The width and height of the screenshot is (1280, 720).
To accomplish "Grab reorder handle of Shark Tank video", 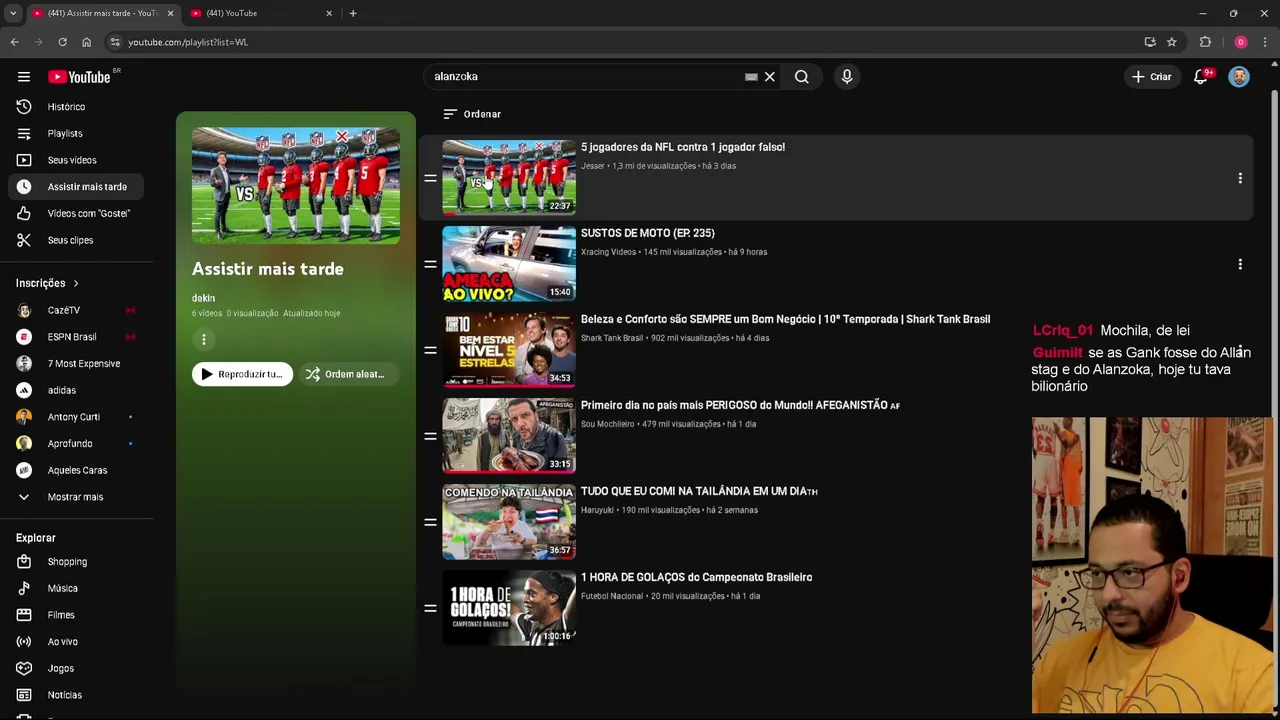I will pyautogui.click(x=430, y=350).
